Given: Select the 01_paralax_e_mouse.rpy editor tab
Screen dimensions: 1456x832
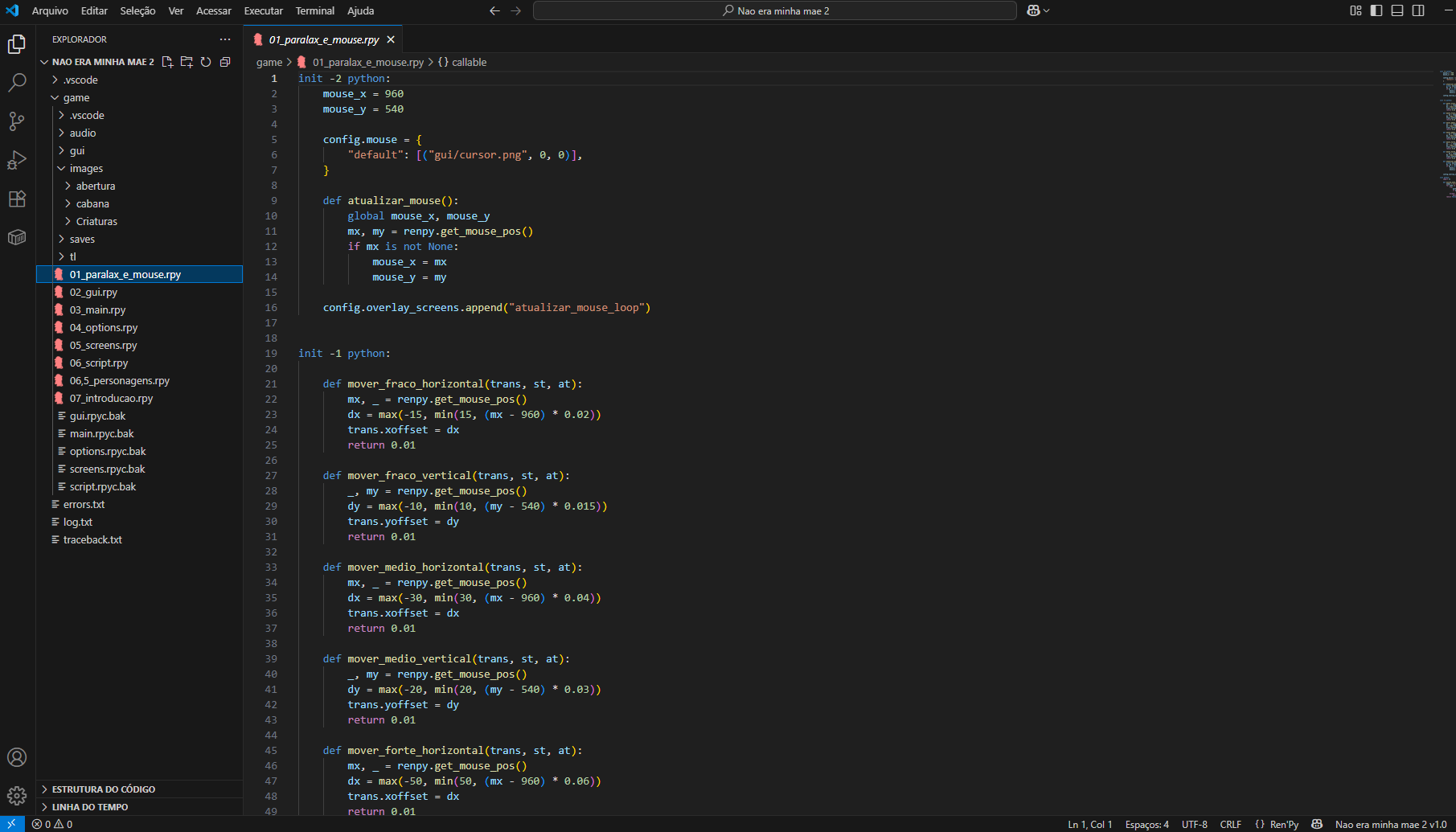Looking at the screenshot, I should click(x=323, y=39).
